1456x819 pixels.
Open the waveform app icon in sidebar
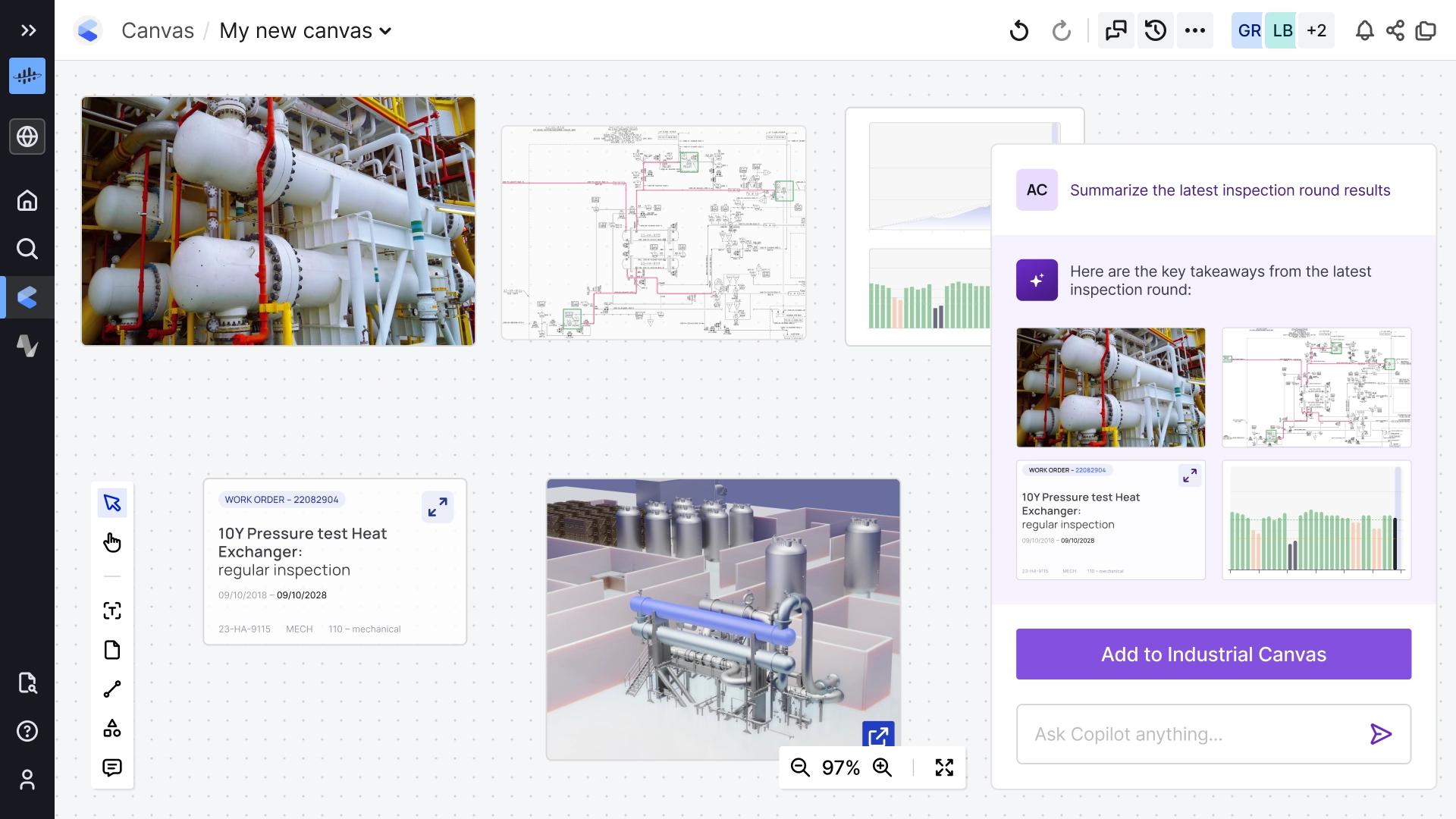(x=27, y=76)
